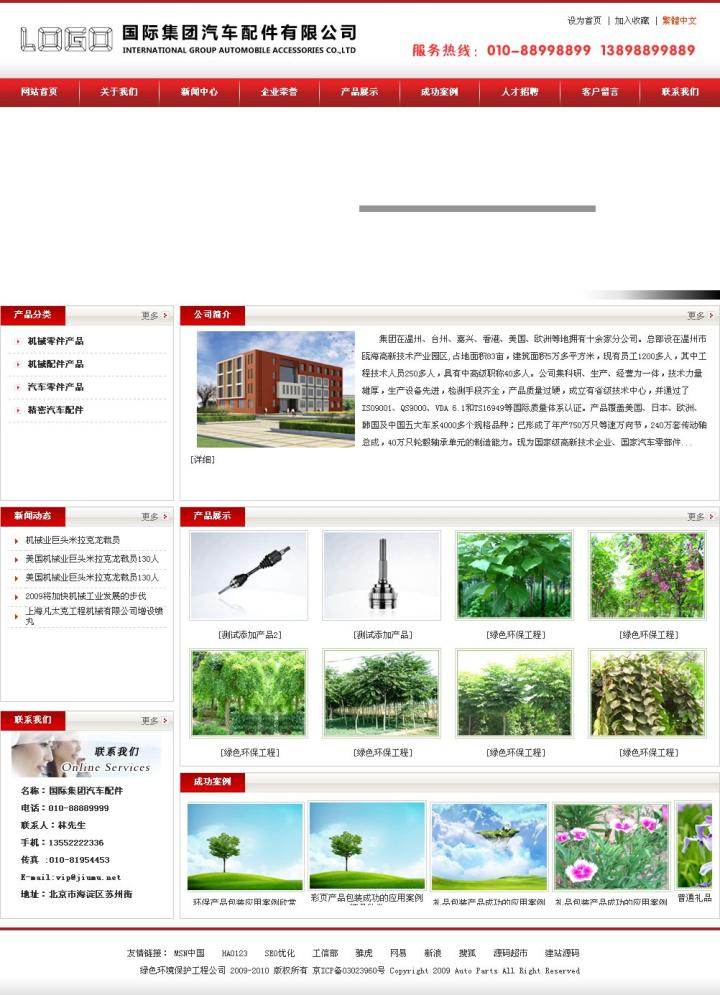
Task: Open the purple flowering tree thumbnail
Action: pos(648,575)
